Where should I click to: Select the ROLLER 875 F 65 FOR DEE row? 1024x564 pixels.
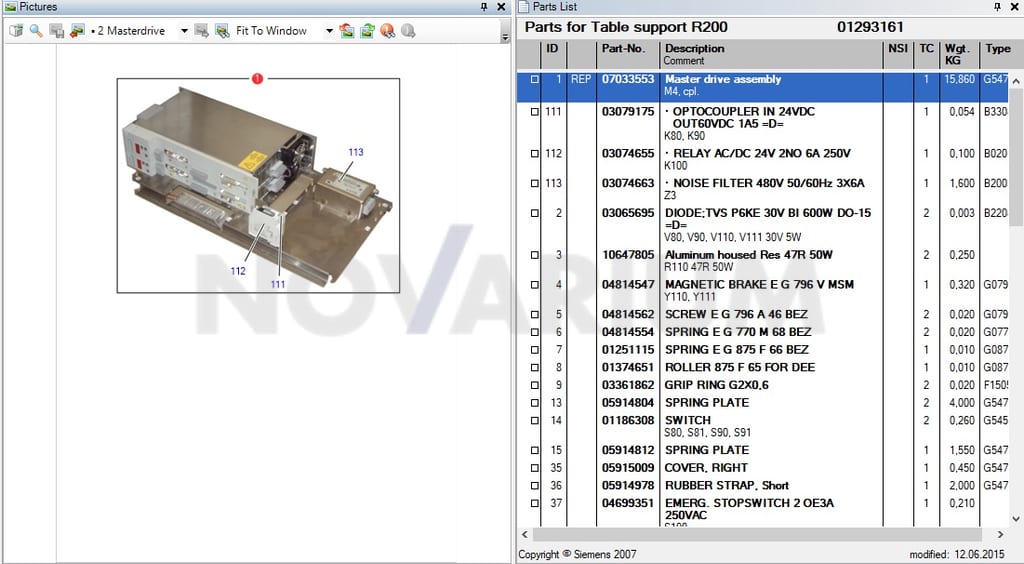(x=763, y=368)
